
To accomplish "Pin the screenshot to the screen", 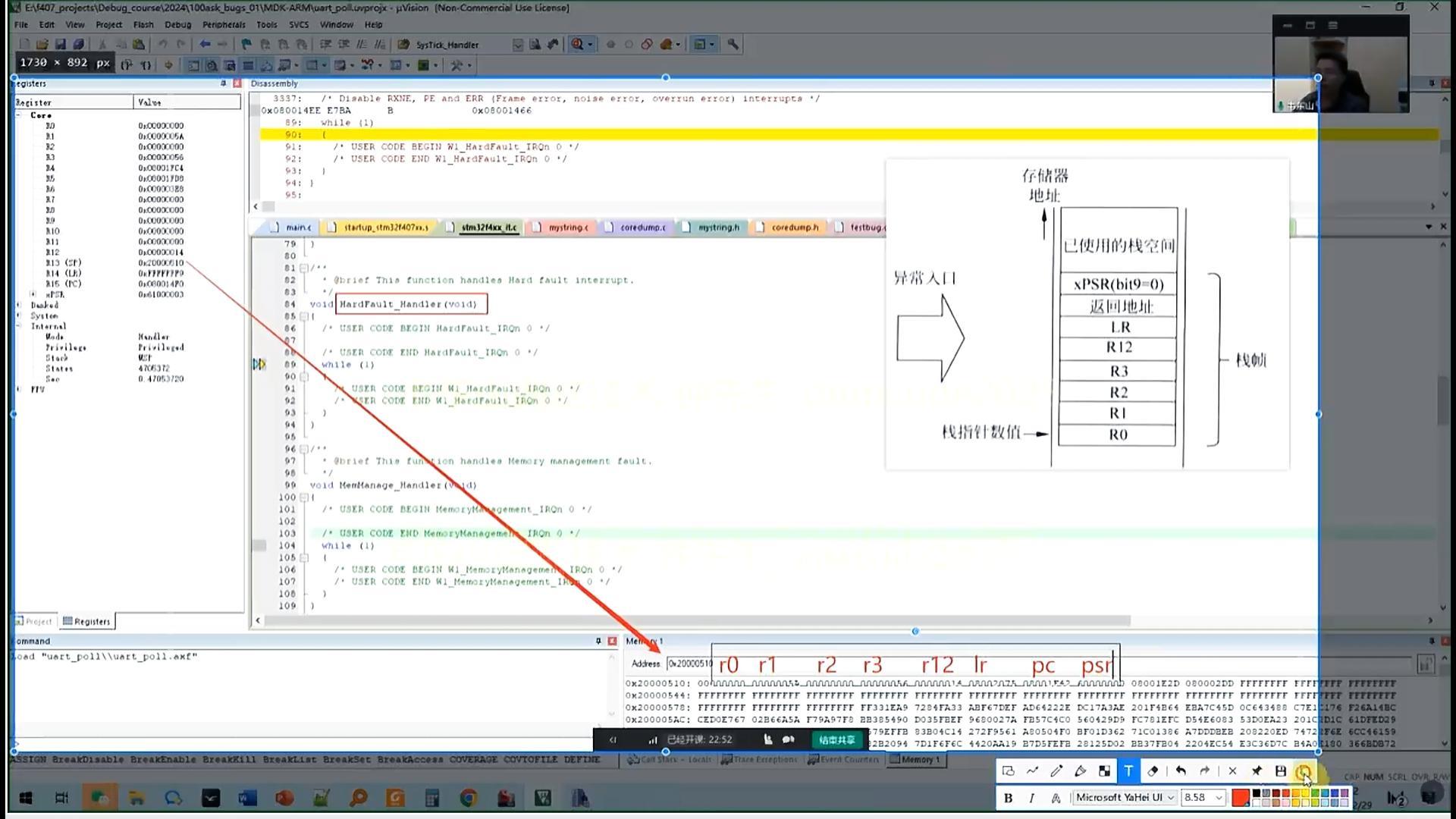I will click(x=1257, y=771).
